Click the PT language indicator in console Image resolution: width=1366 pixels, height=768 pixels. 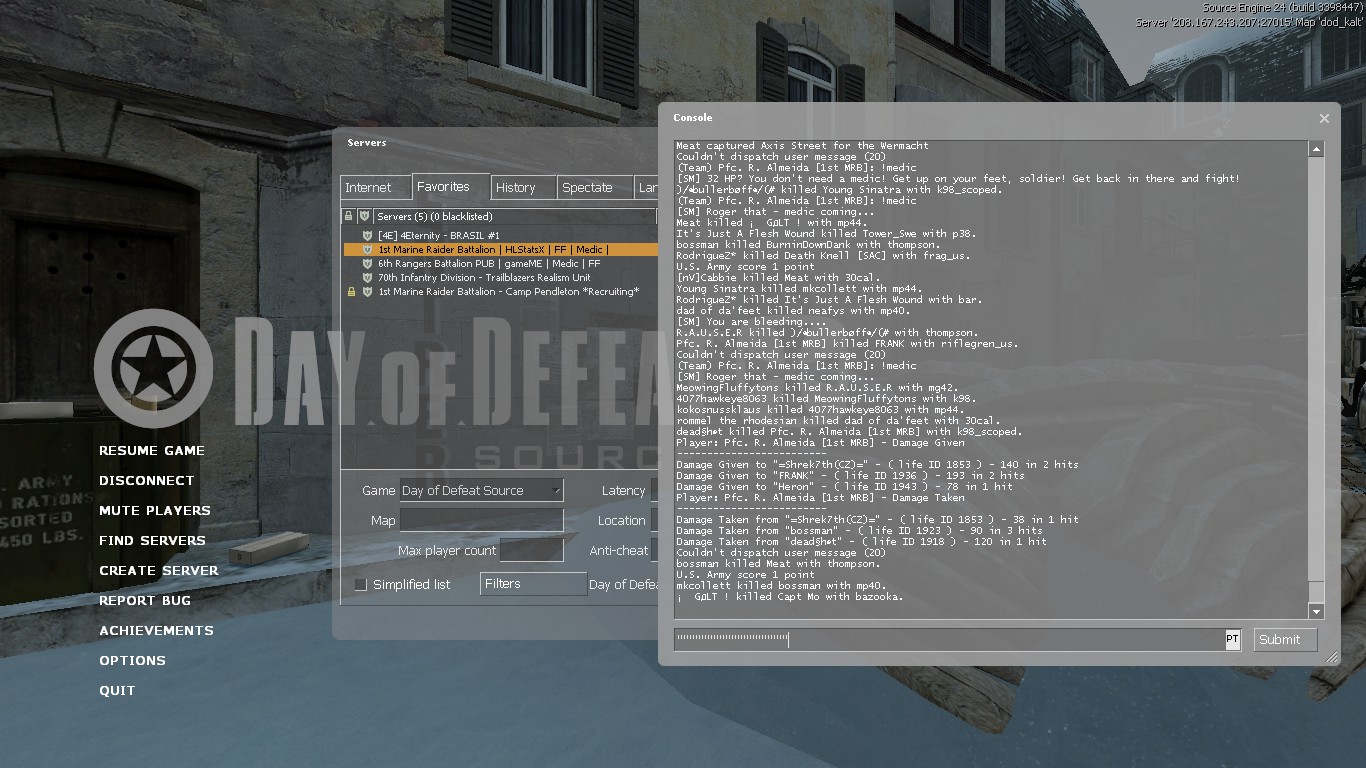[1232, 640]
